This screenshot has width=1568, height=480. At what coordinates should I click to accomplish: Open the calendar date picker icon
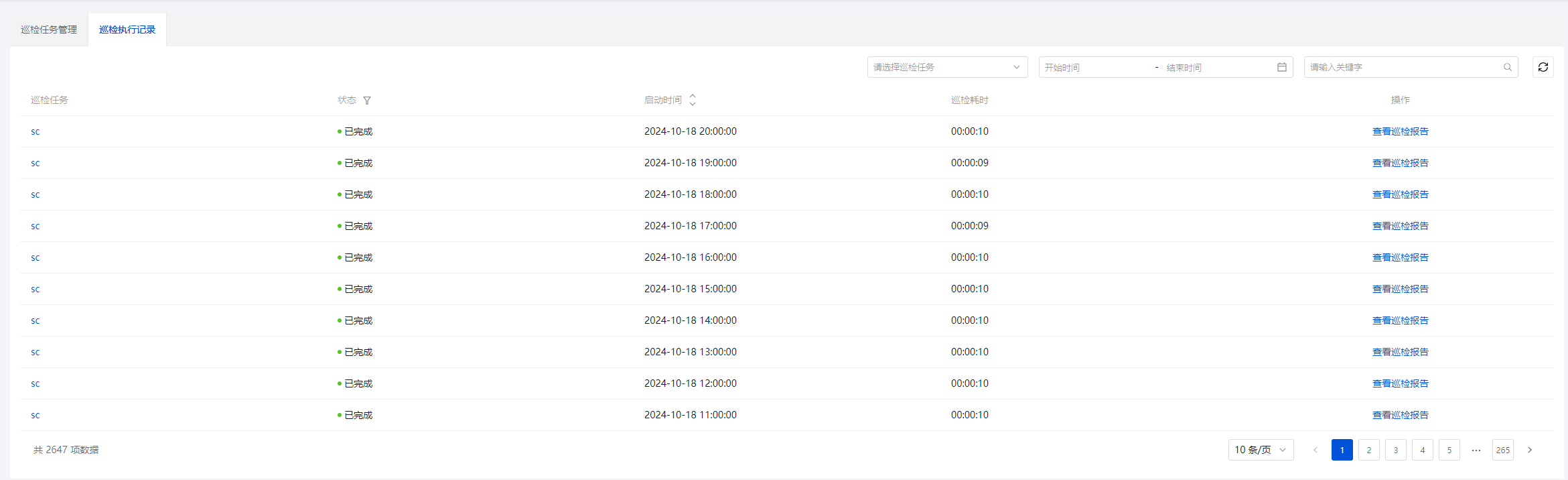[x=1281, y=67]
